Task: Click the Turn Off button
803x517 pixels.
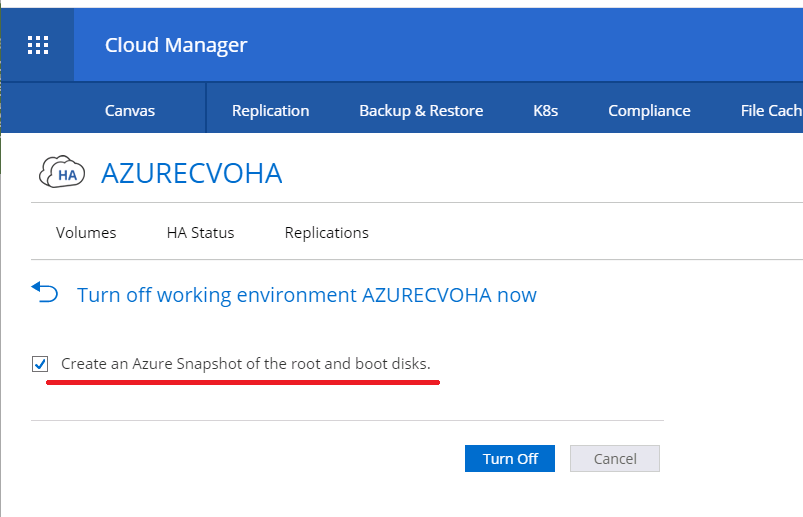Action: pos(510,459)
